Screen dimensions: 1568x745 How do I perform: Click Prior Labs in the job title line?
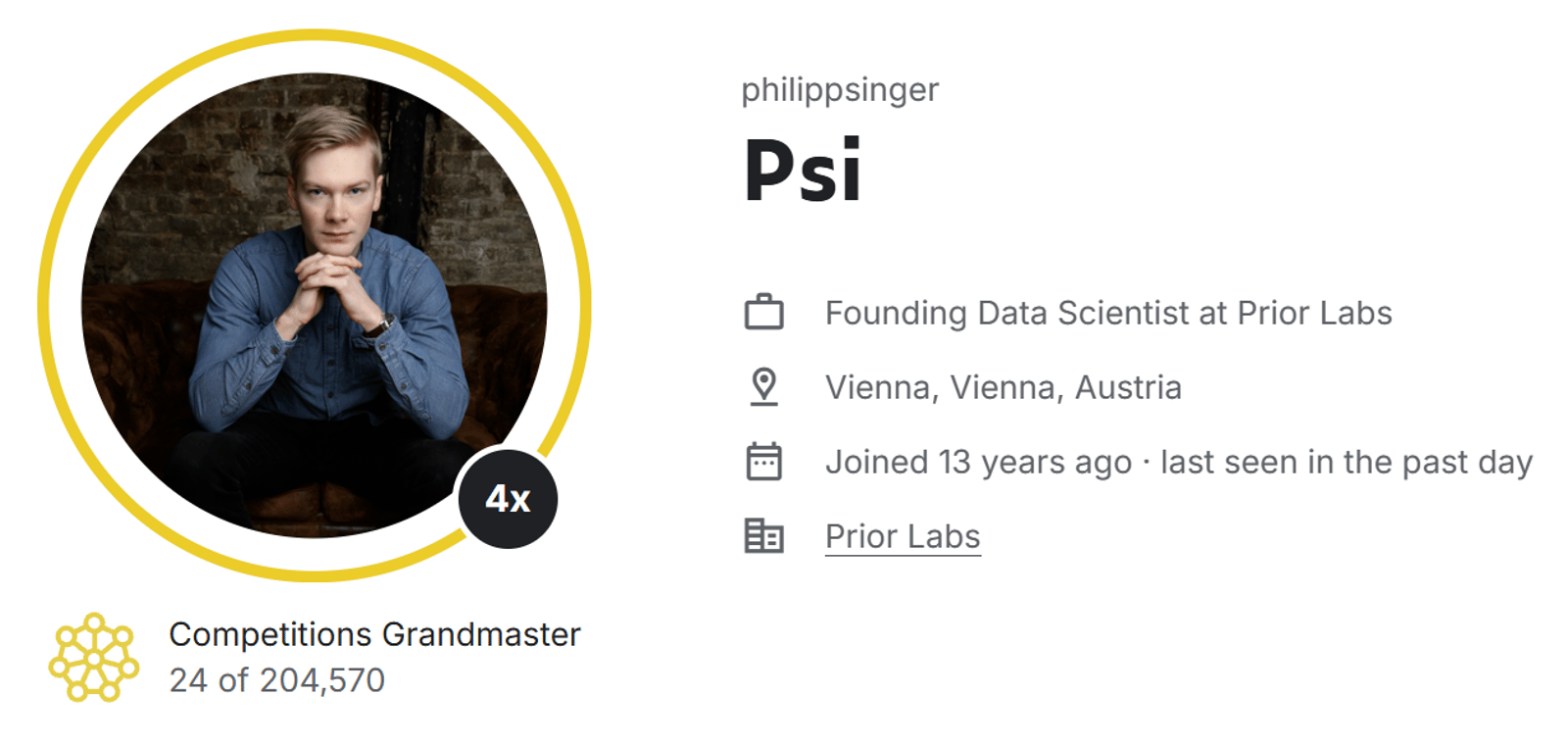click(x=1314, y=313)
